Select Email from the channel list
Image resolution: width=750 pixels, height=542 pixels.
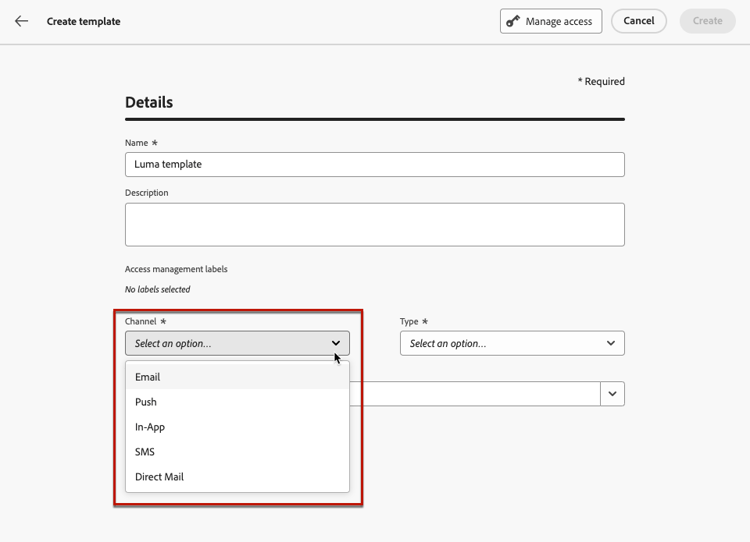coord(148,377)
